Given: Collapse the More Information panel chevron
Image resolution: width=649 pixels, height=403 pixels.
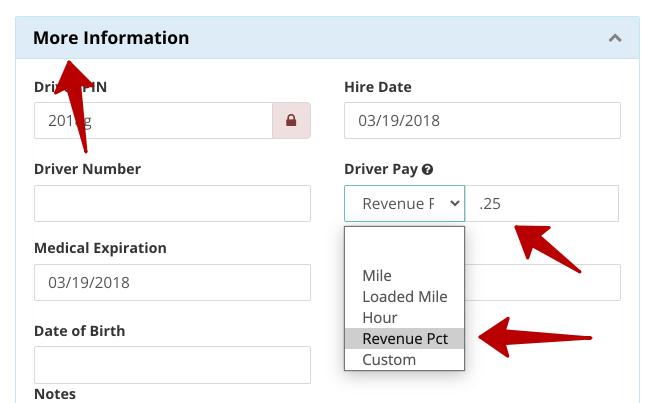Looking at the screenshot, I should [615, 38].
